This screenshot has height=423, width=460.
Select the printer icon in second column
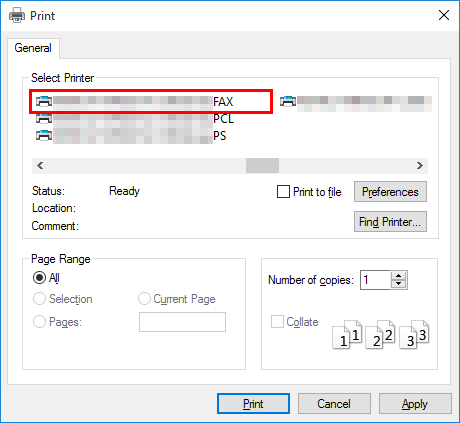coord(288,101)
